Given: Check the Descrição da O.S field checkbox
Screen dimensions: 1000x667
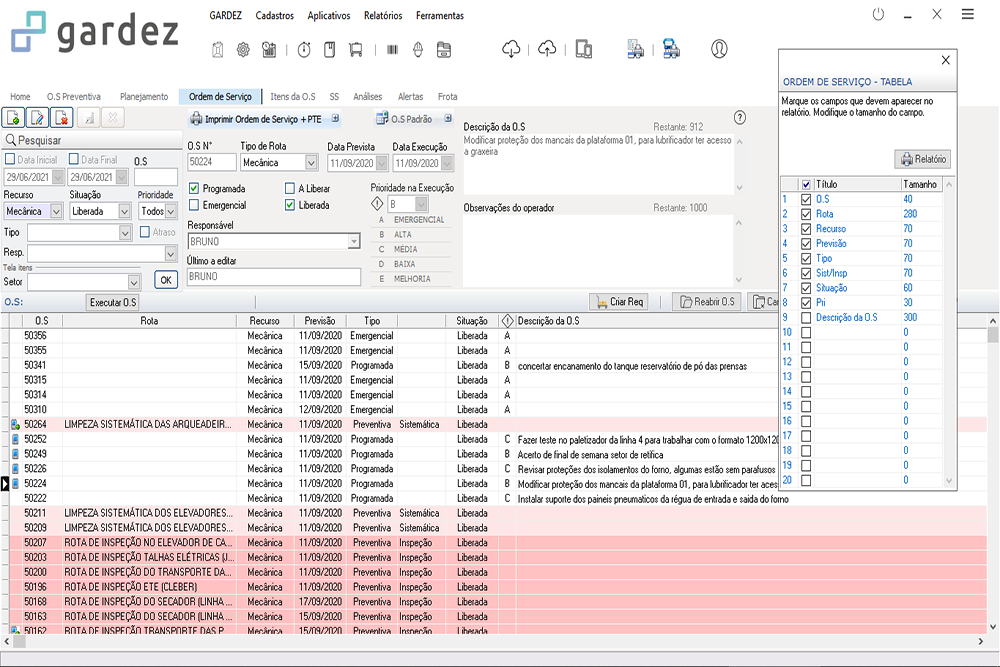Looking at the screenshot, I should [x=806, y=318].
